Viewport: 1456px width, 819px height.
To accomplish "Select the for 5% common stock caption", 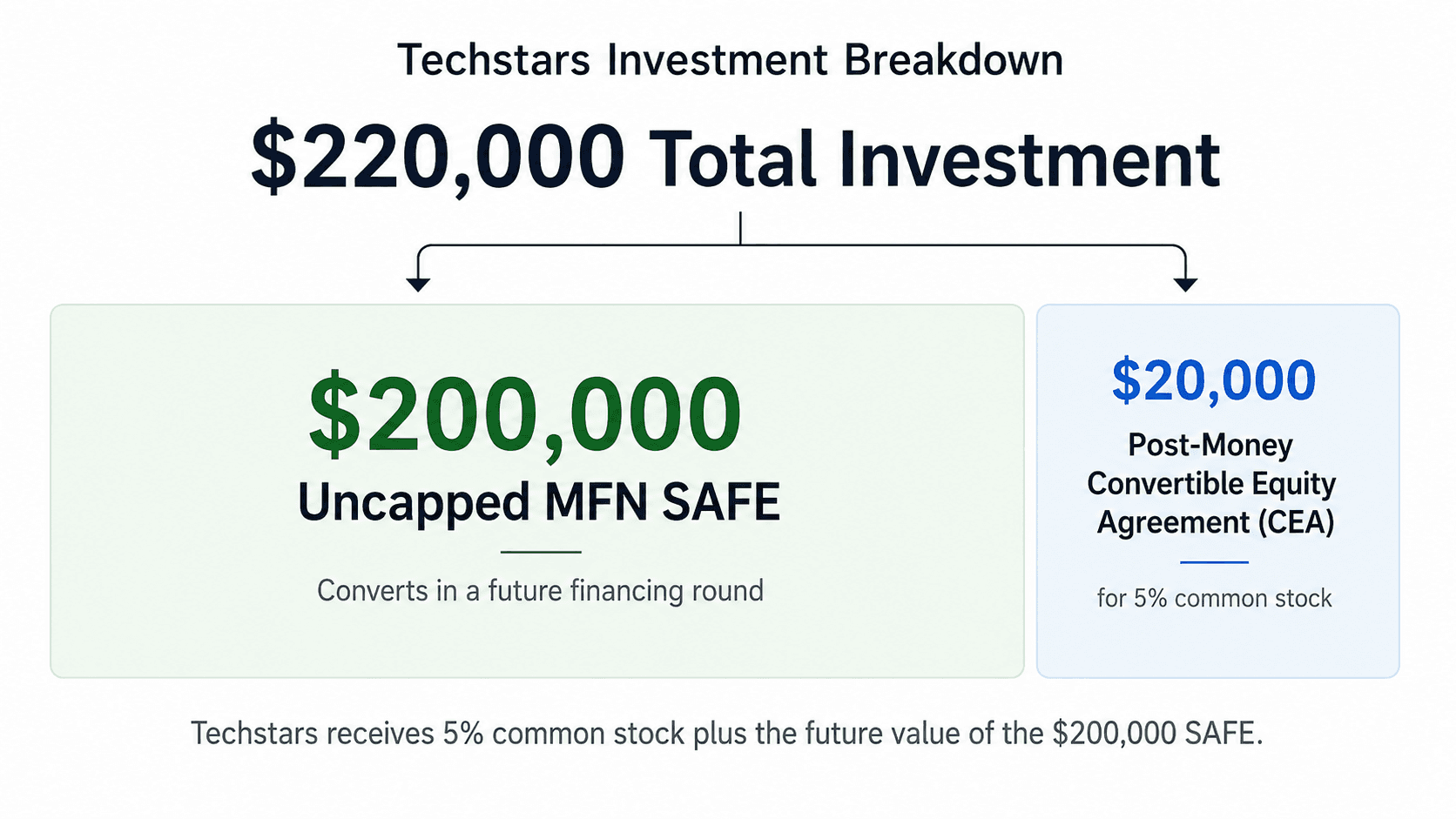I will pyautogui.click(x=1214, y=599).
